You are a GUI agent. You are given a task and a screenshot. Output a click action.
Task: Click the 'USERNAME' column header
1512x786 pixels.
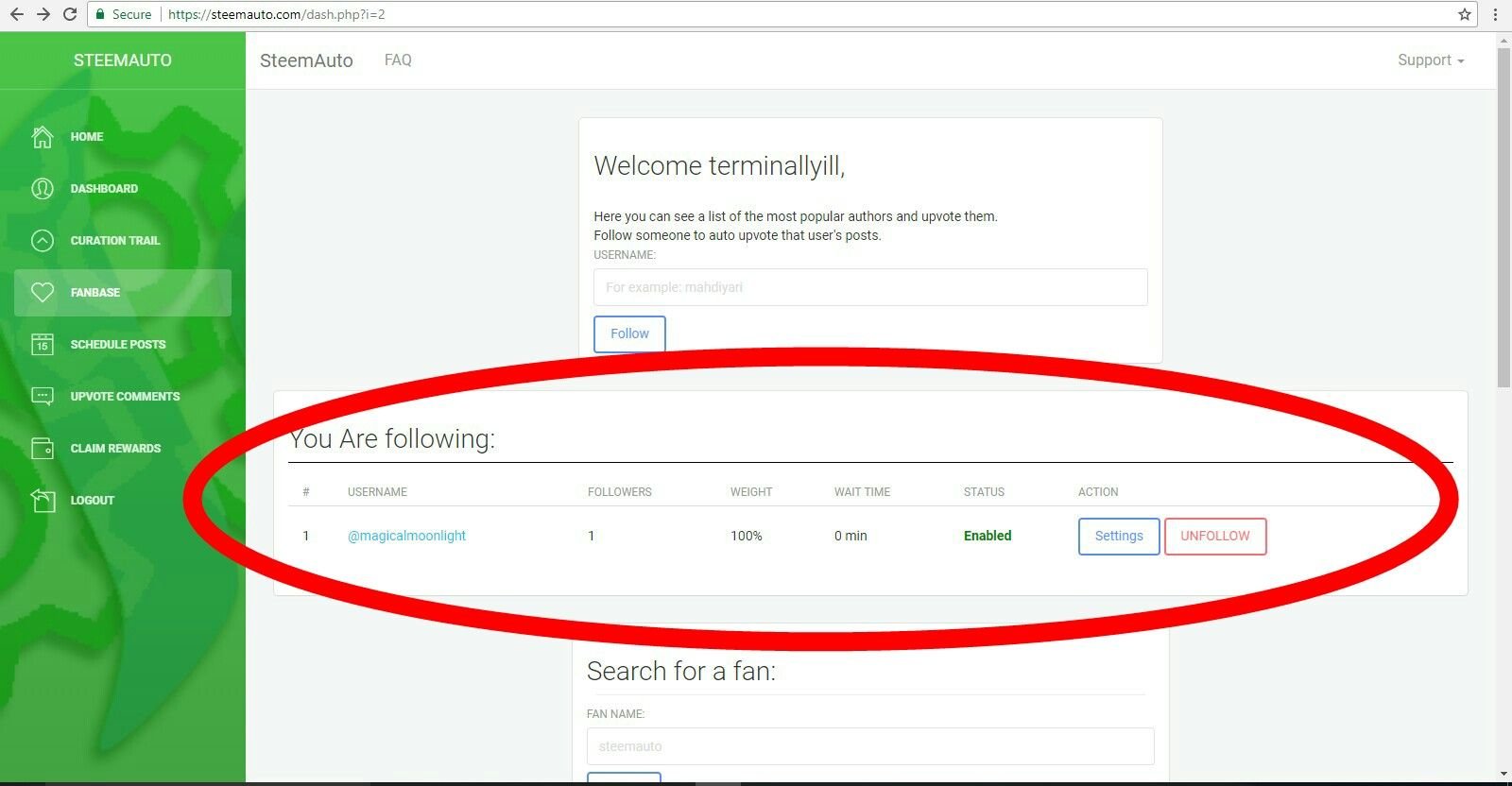[x=377, y=492]
